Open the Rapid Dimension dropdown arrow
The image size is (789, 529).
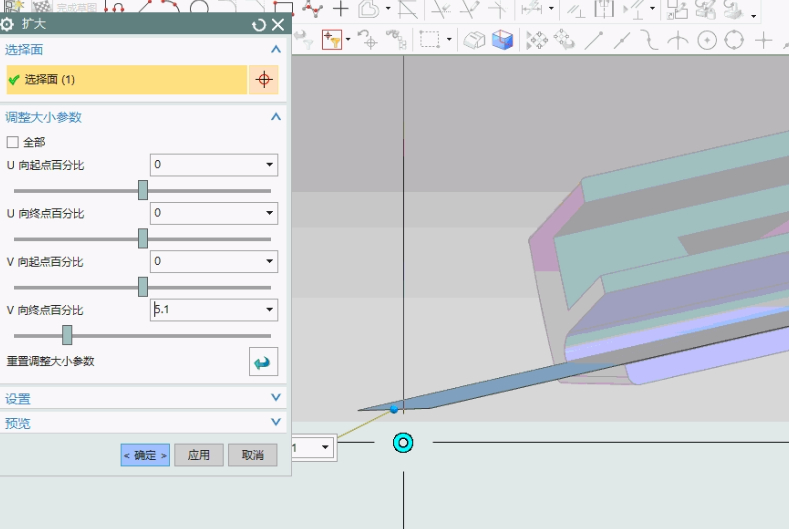551,9
